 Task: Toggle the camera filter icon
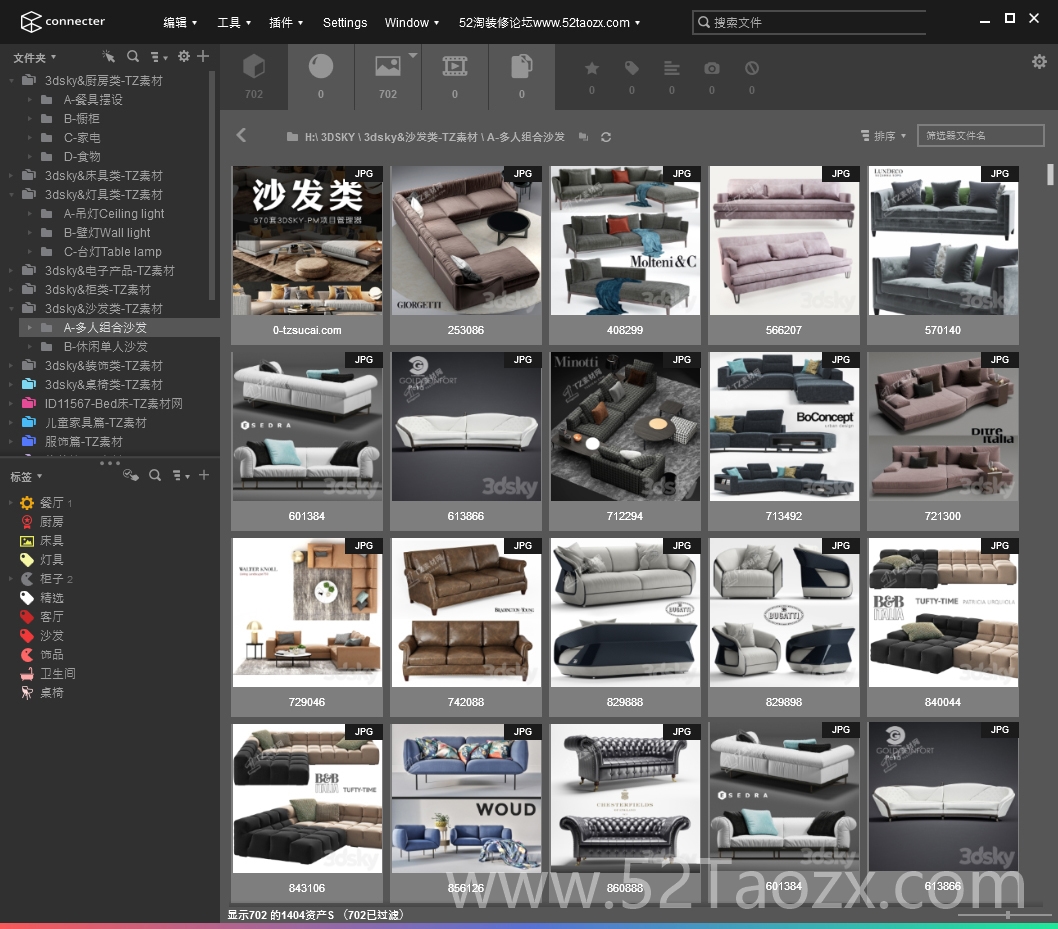[x=712, y=68]
